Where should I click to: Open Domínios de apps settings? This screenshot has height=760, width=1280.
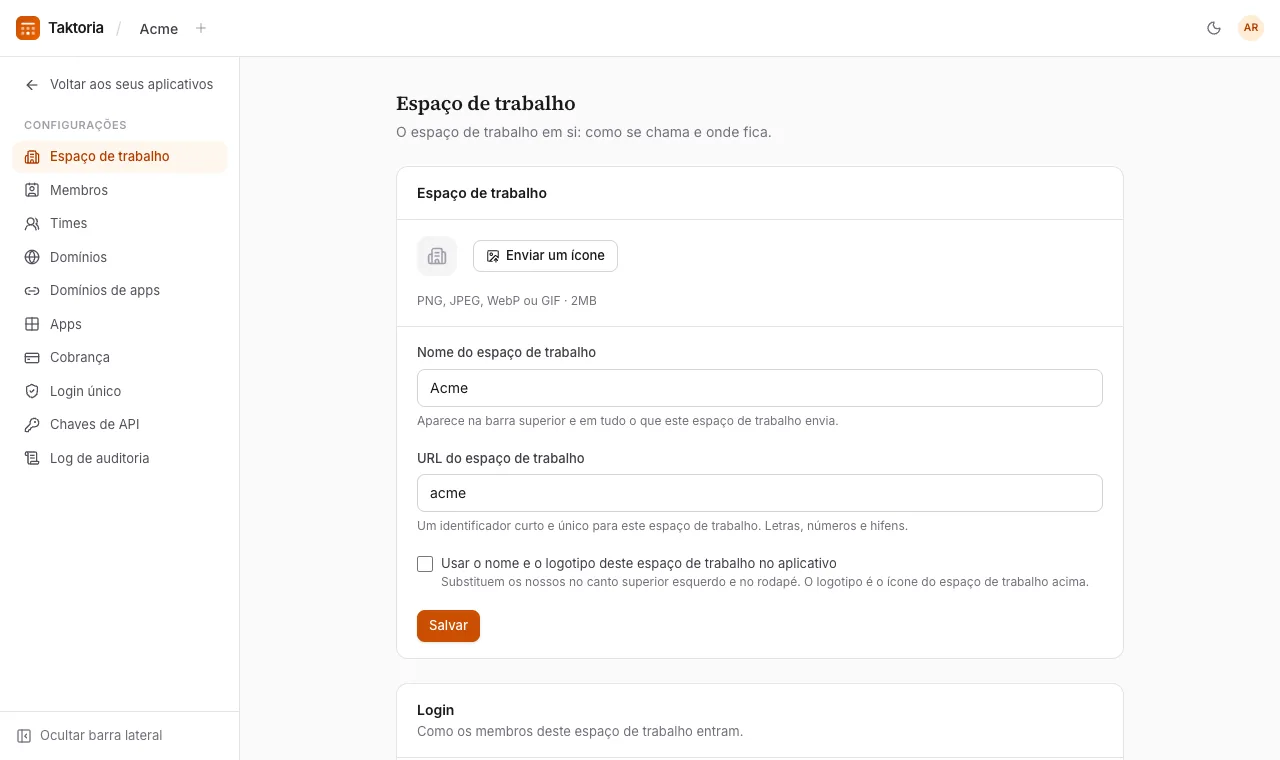coord(120,291)
